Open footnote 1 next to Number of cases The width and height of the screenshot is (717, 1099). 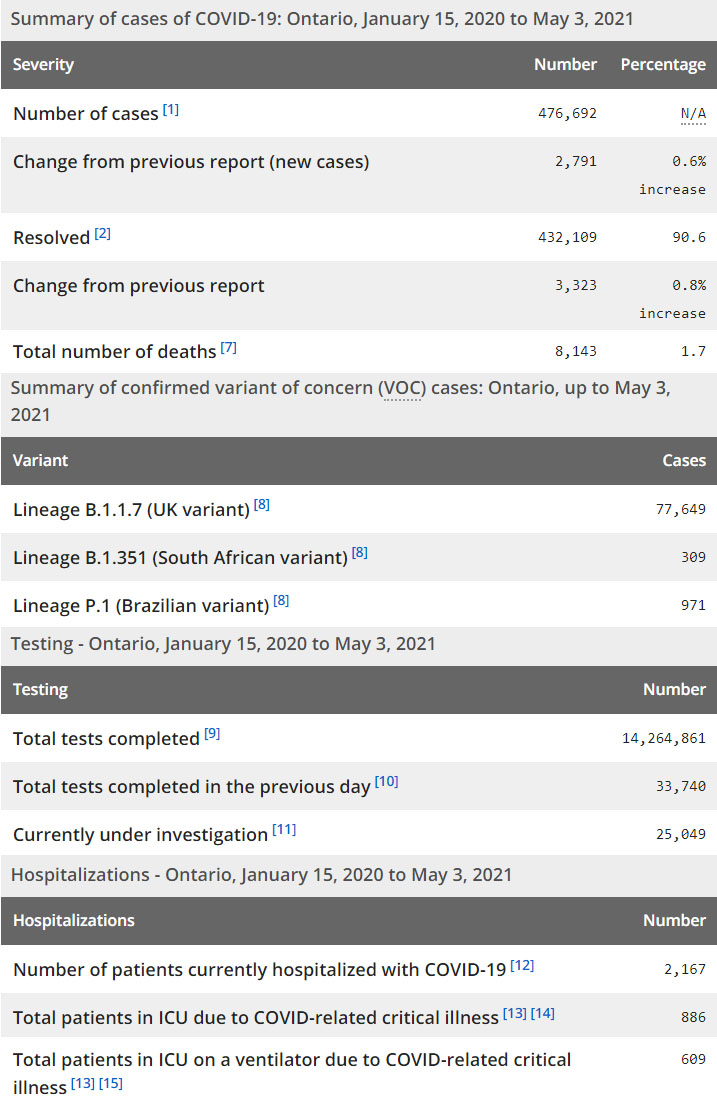click(171, 110)
